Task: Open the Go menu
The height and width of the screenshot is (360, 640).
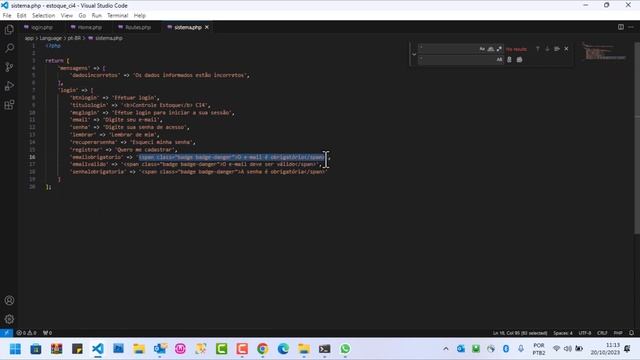Action: 82,16
